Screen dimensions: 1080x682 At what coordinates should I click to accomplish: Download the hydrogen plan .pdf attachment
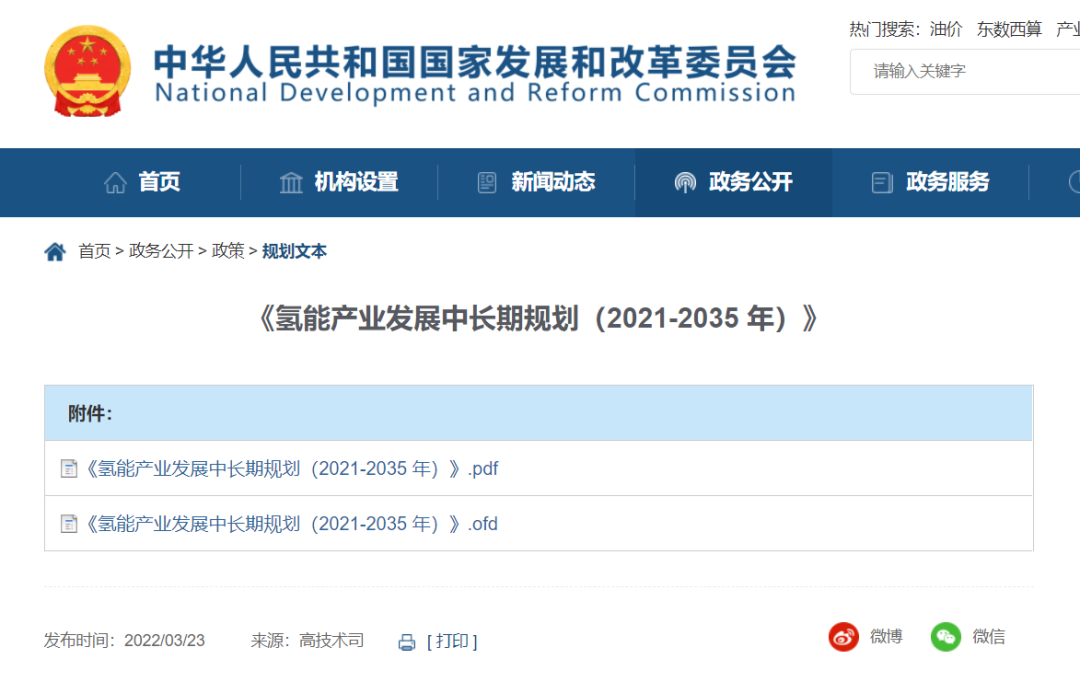pyautogui.click(x=292, y=469)
